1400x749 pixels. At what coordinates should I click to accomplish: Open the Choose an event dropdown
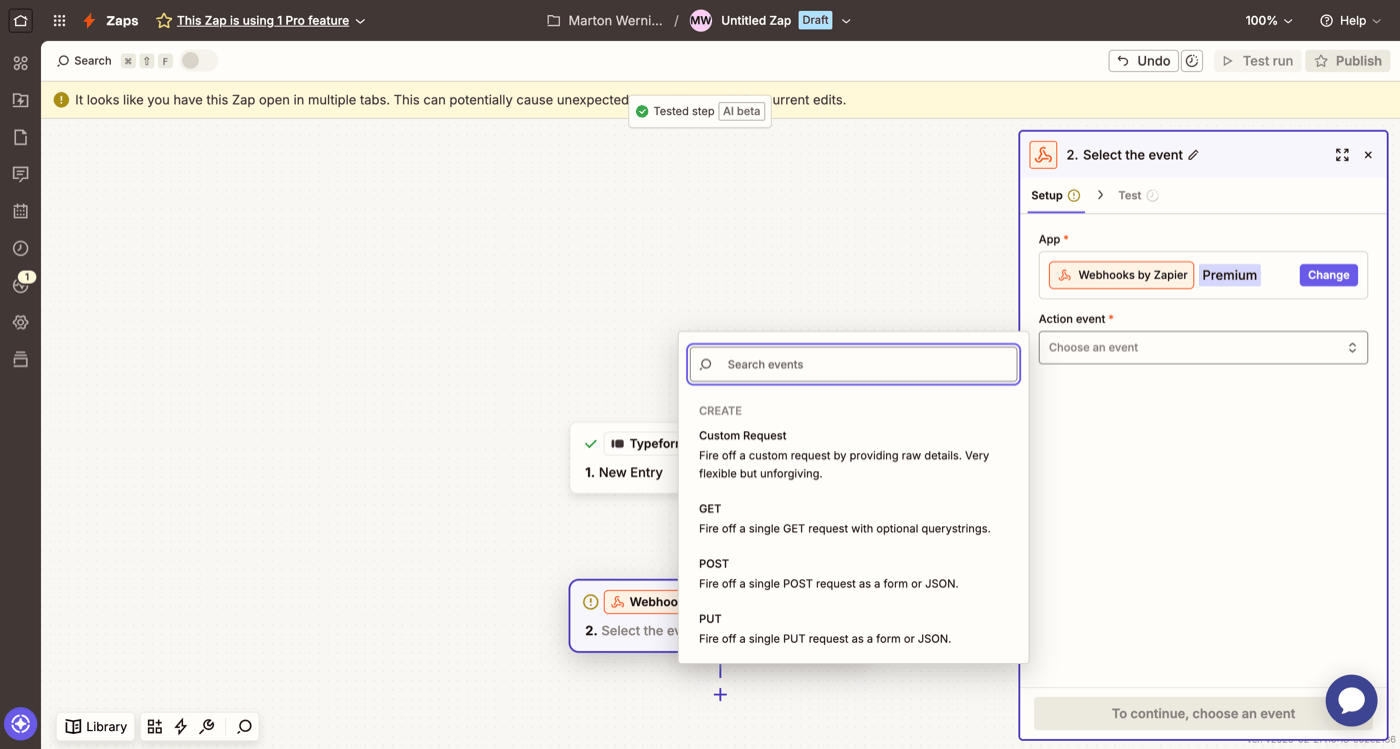pyautogui.click(x=1202, y=347)
